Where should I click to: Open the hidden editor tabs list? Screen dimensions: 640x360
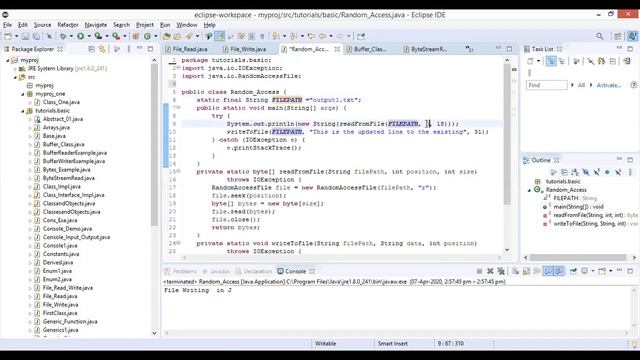[469, 49]
